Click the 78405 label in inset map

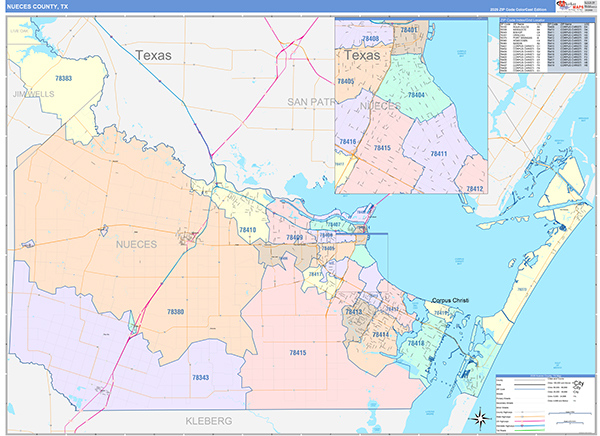pyautogui.click(x=346, y=82)
